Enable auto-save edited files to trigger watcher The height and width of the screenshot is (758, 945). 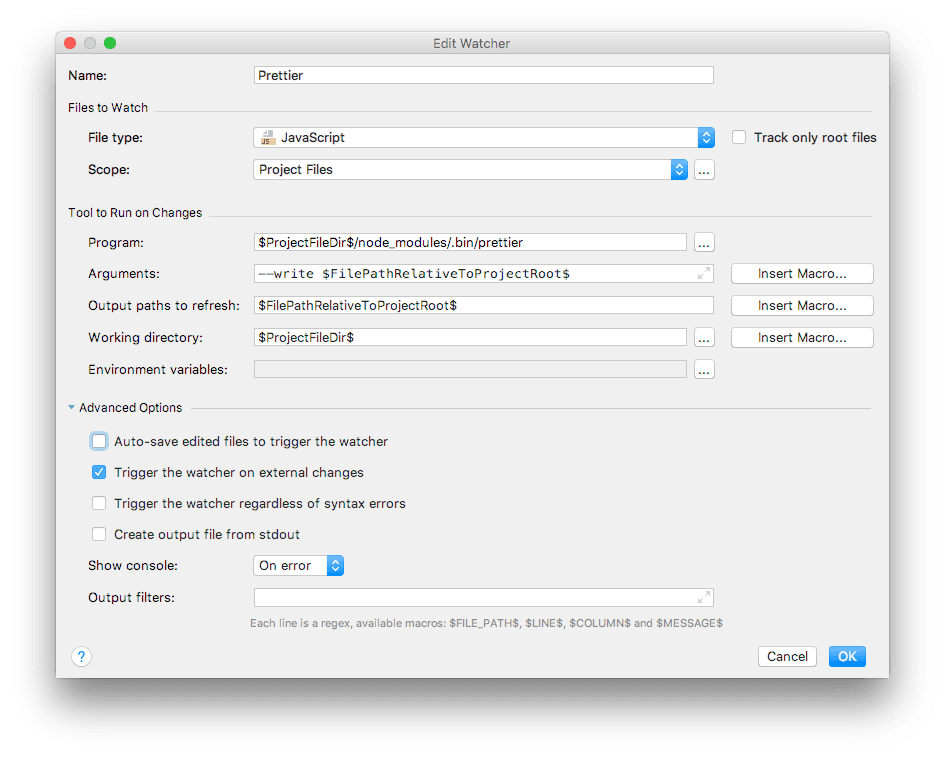click(x=99, y=441)
